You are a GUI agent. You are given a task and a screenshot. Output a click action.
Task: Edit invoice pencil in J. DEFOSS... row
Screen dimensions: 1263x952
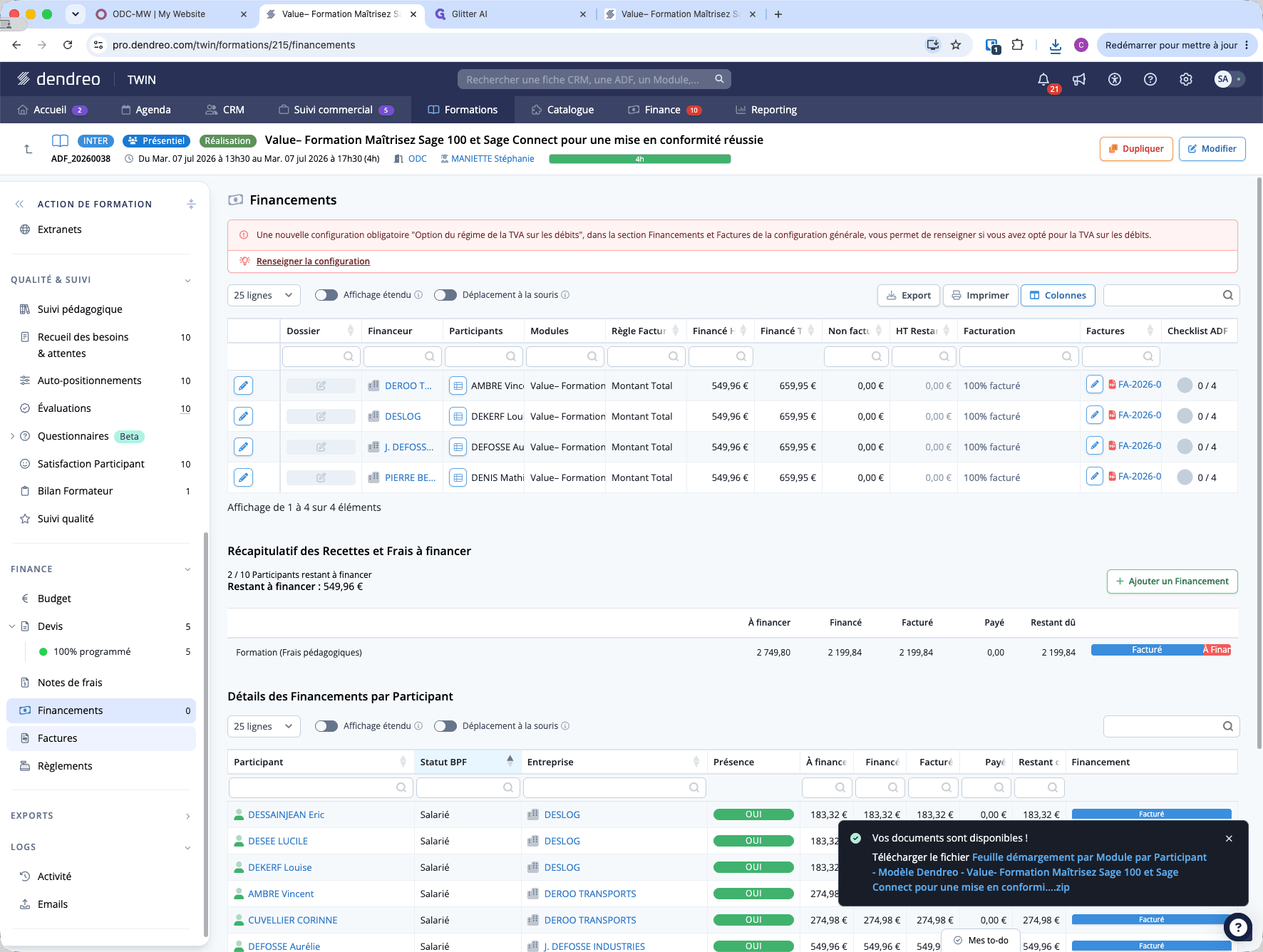(x=1095, y=445)
